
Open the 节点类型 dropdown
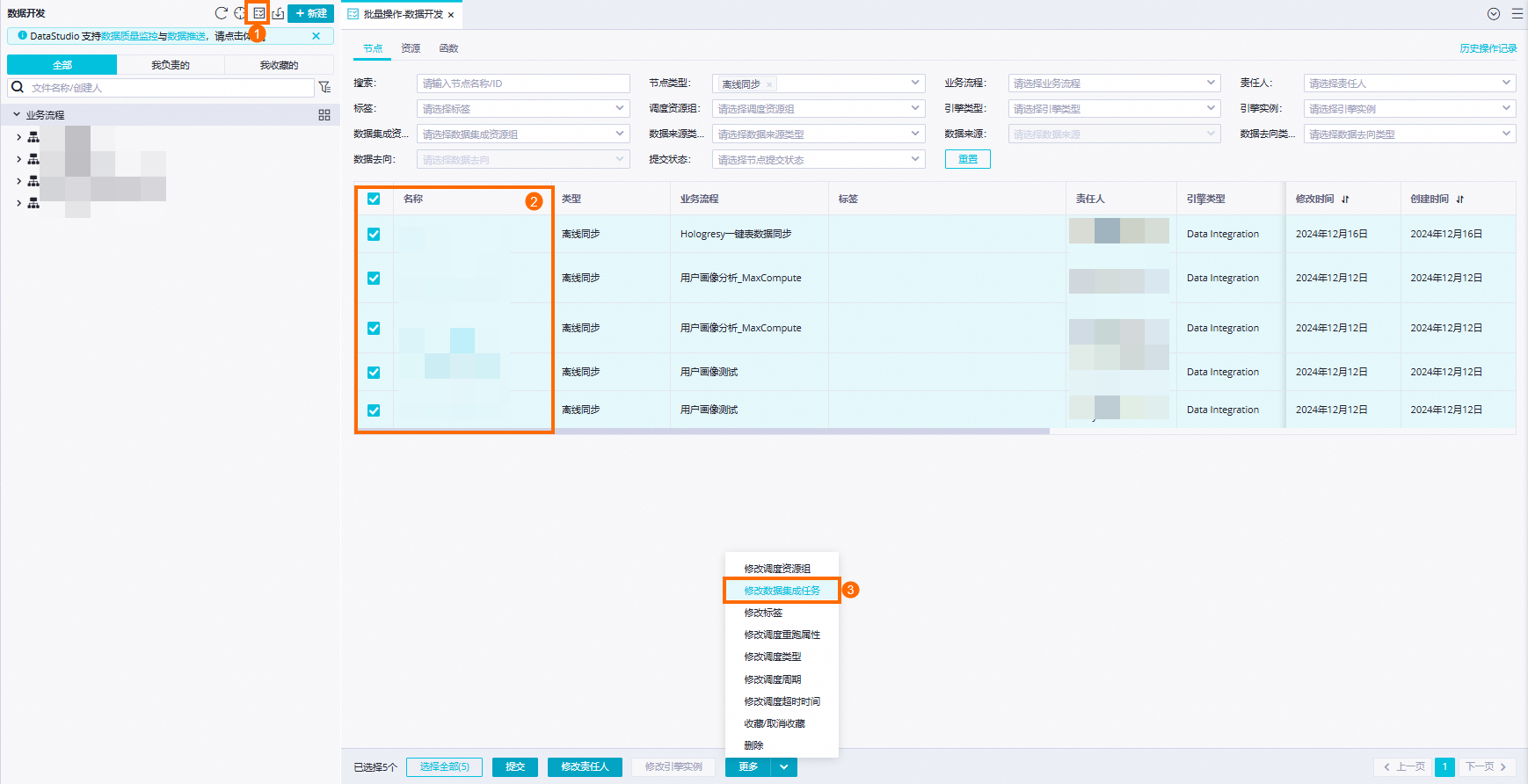click(x=819, y=83)
